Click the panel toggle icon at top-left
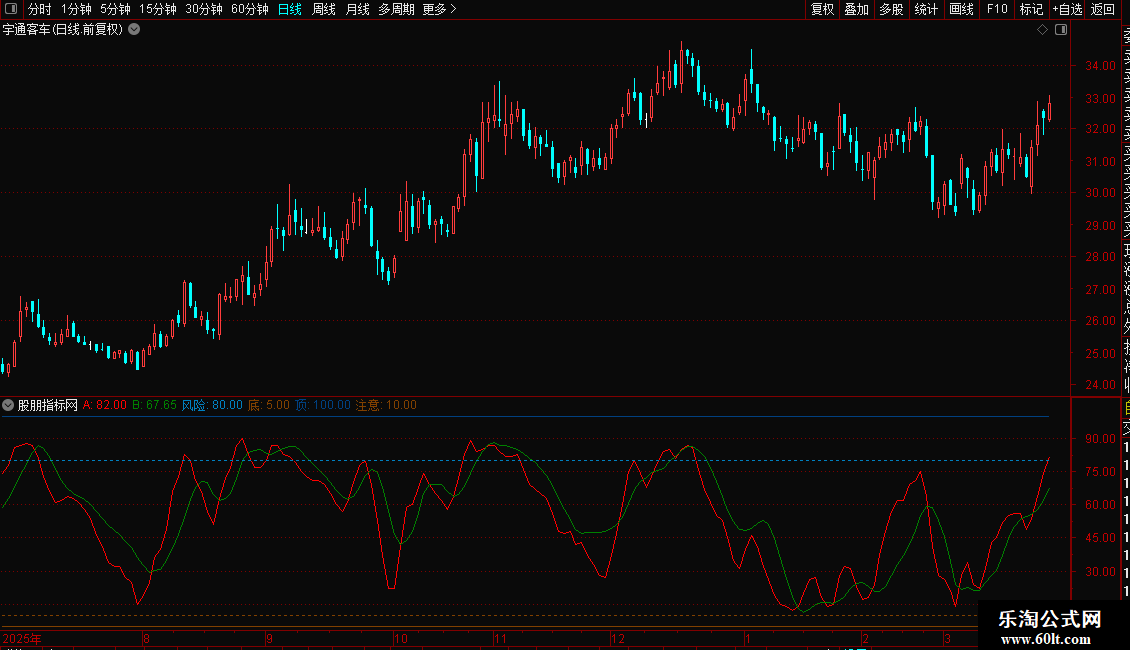Viewport: 1130px width, 650px height. click(10, 9)
